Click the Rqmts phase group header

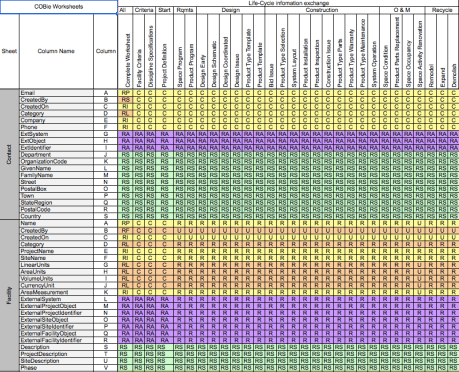coord(185,10)
